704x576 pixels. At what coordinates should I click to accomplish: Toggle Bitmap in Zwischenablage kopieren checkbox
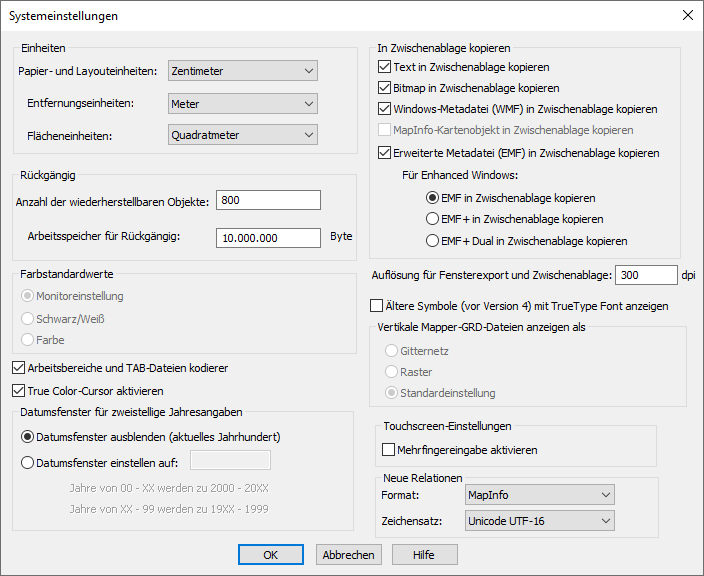(x=385, y=89)
